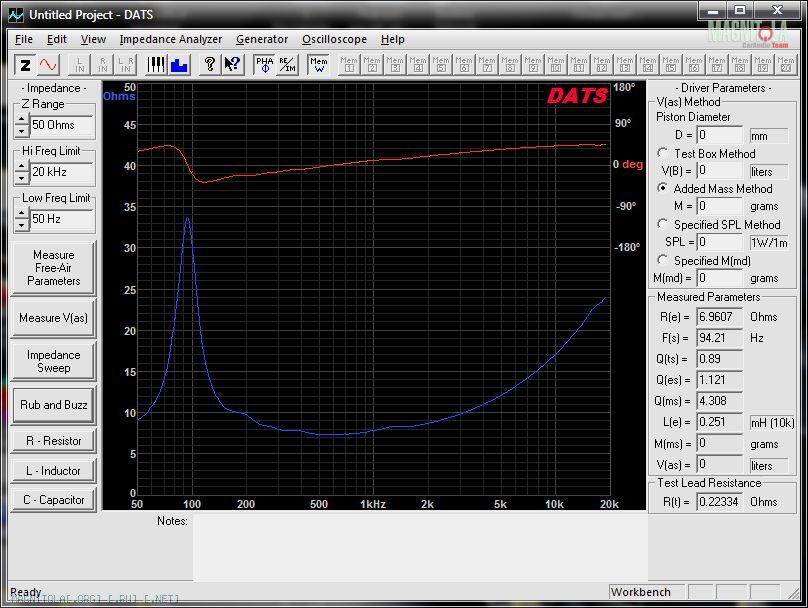Increase Low Freq Limit with the up arrow

[21, 213]
